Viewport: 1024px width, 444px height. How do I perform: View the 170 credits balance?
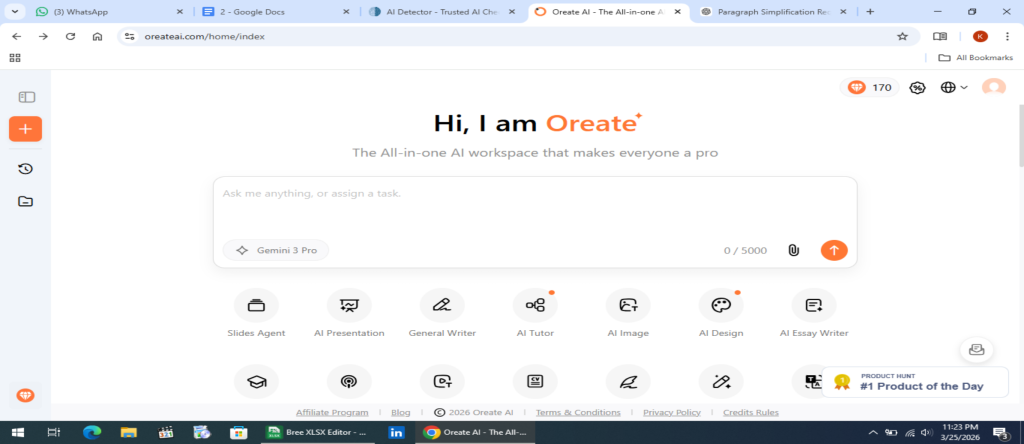[x=870, y=87]
